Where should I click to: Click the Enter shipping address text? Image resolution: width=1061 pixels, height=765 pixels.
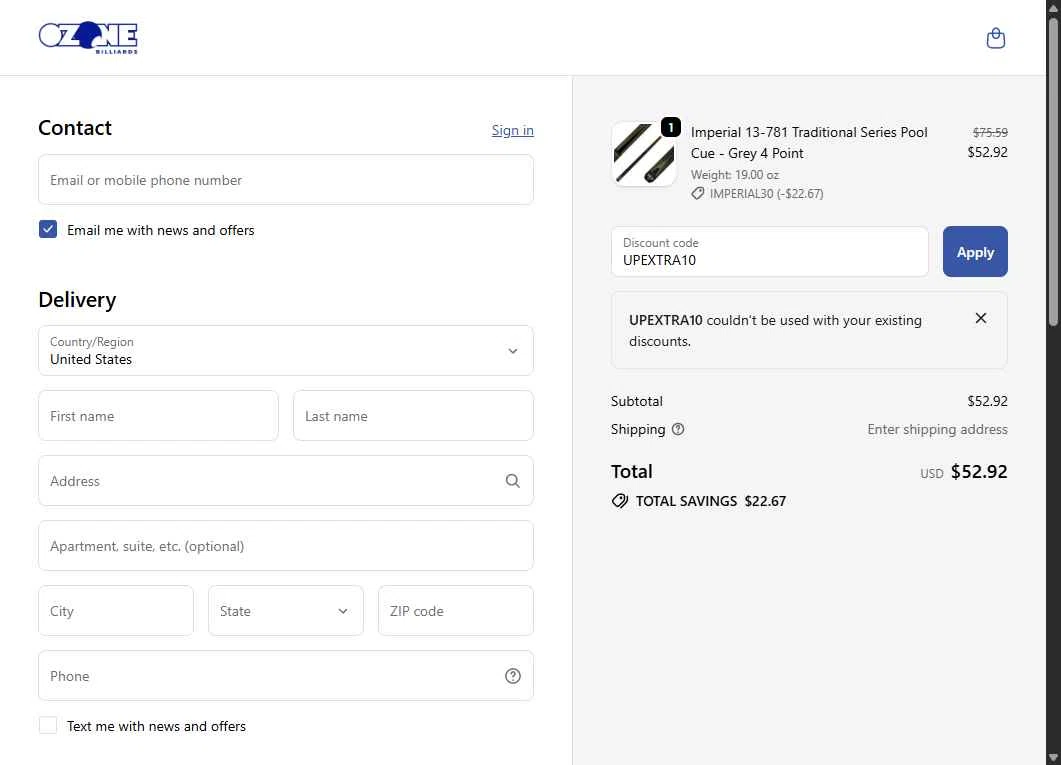(x=937, y=430)
